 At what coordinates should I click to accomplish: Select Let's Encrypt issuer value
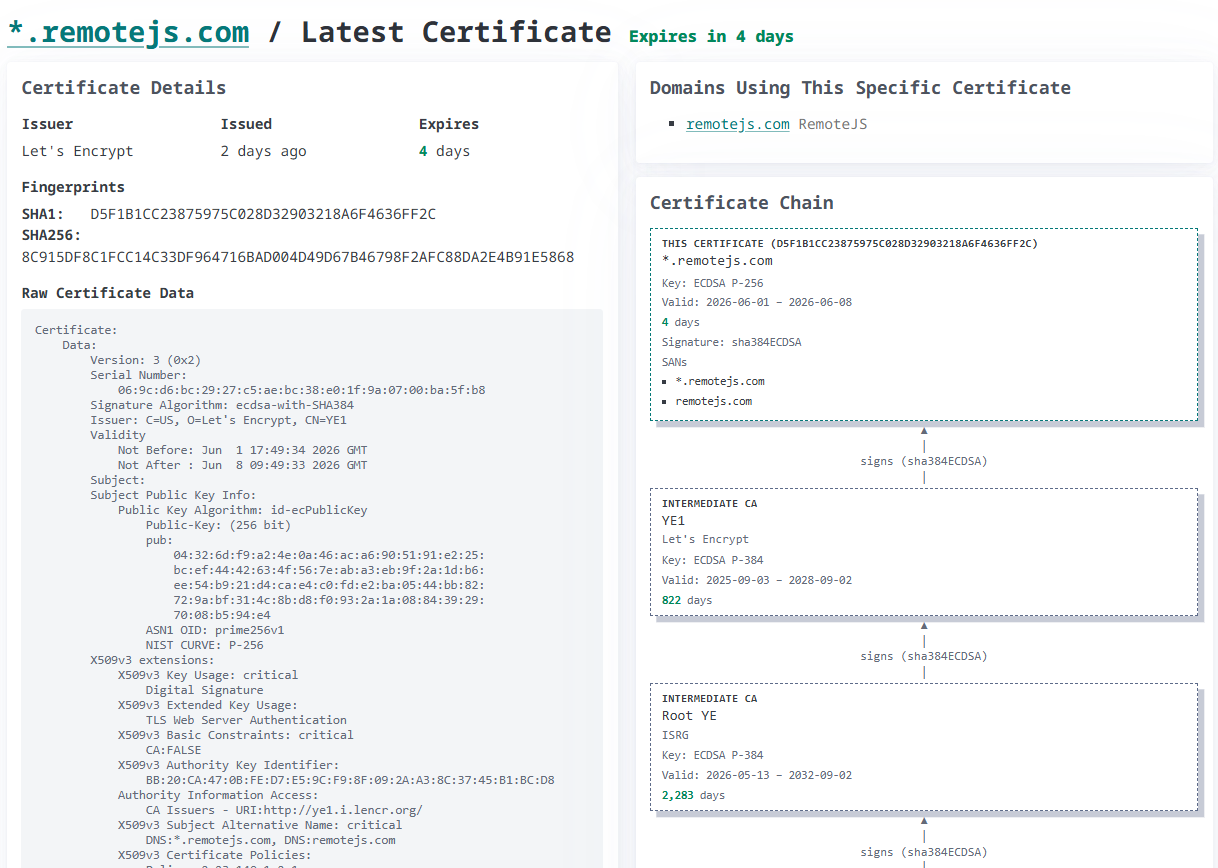(x=78, y=151)
